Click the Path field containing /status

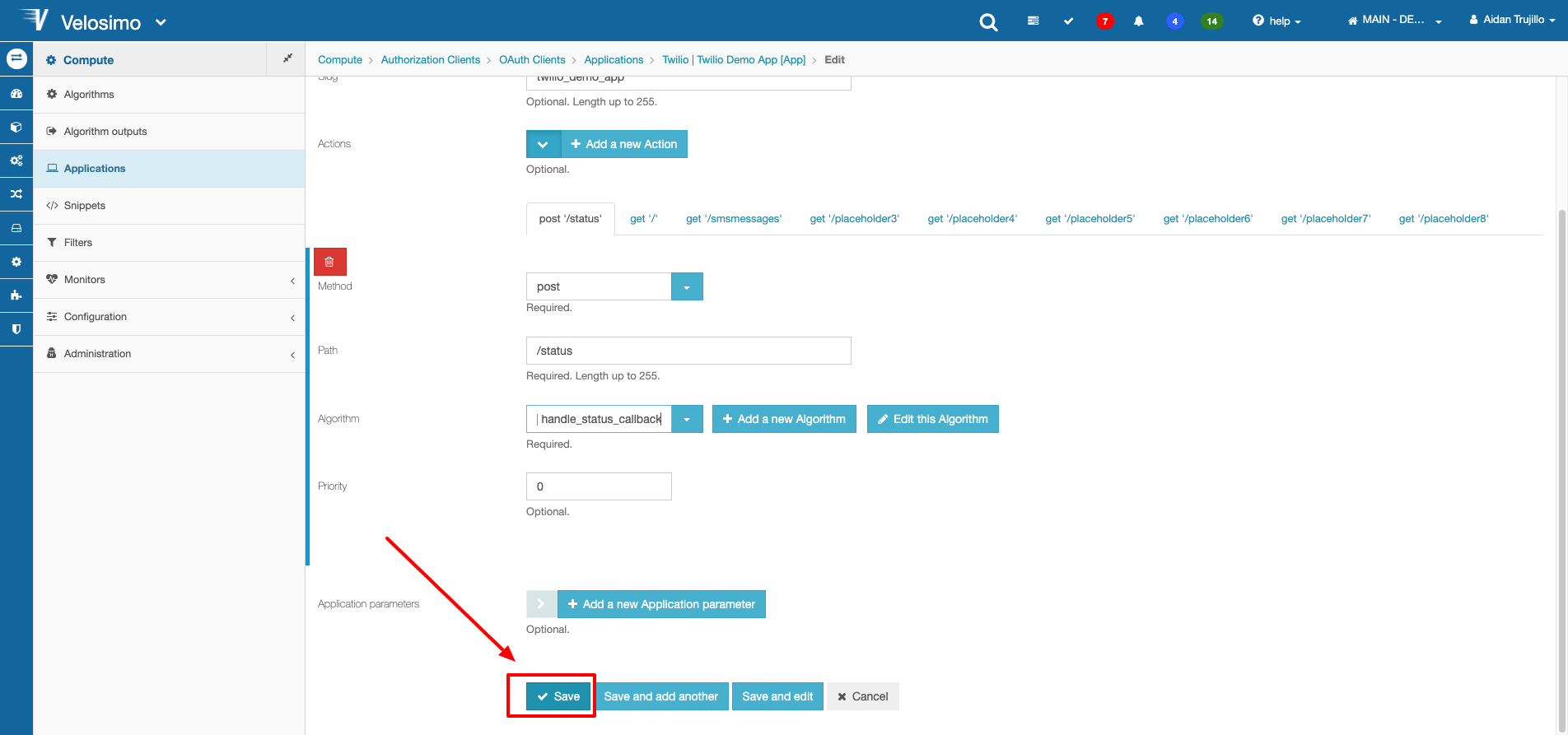point(688,351)
